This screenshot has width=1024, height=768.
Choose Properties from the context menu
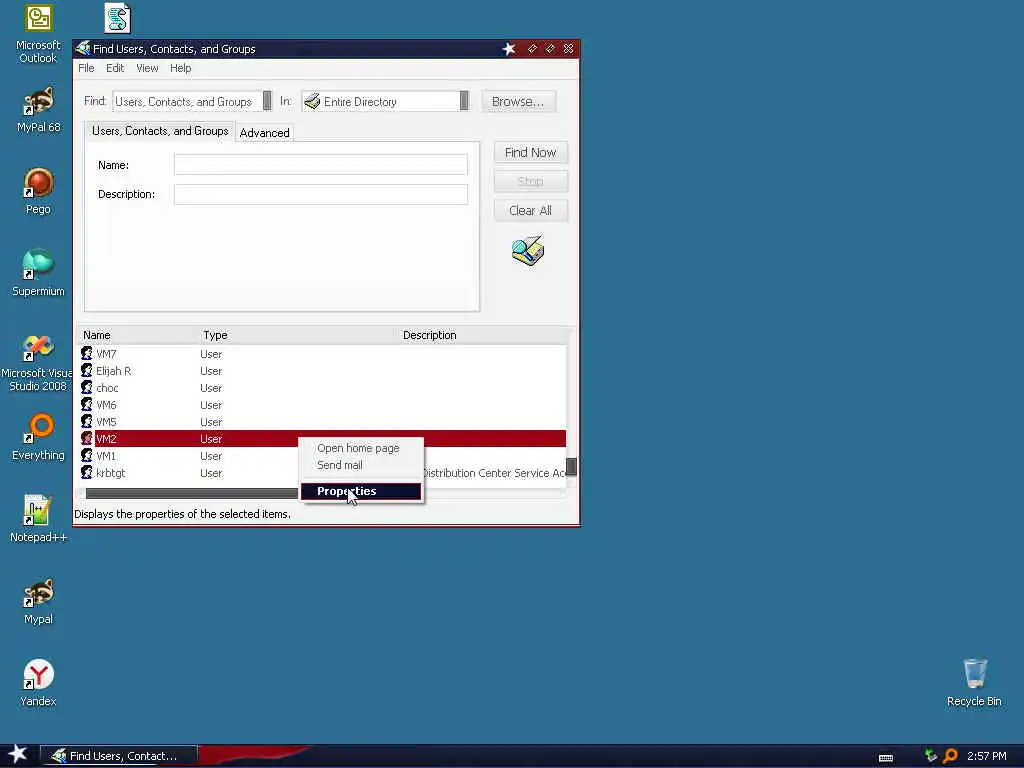(360, 491)
